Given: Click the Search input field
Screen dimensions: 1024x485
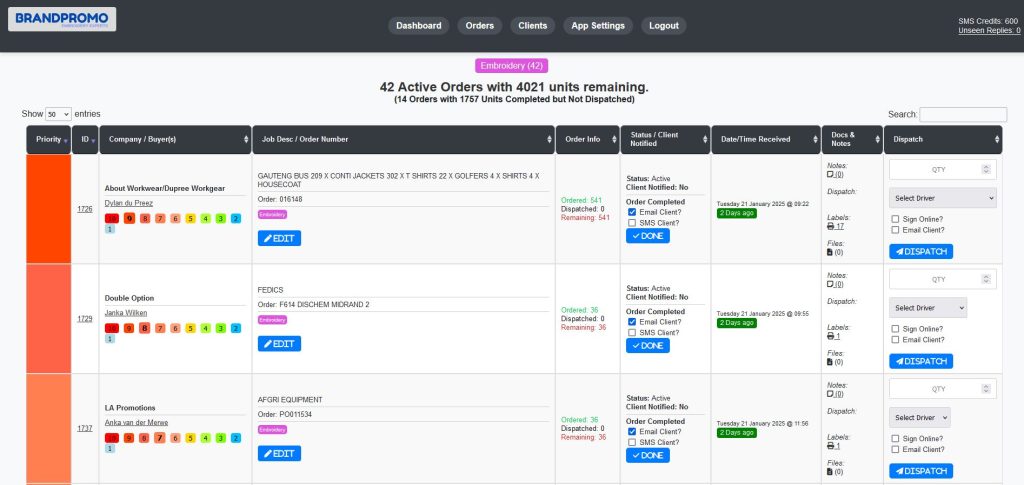Looking at the screenshot, I should pos(963,114).
